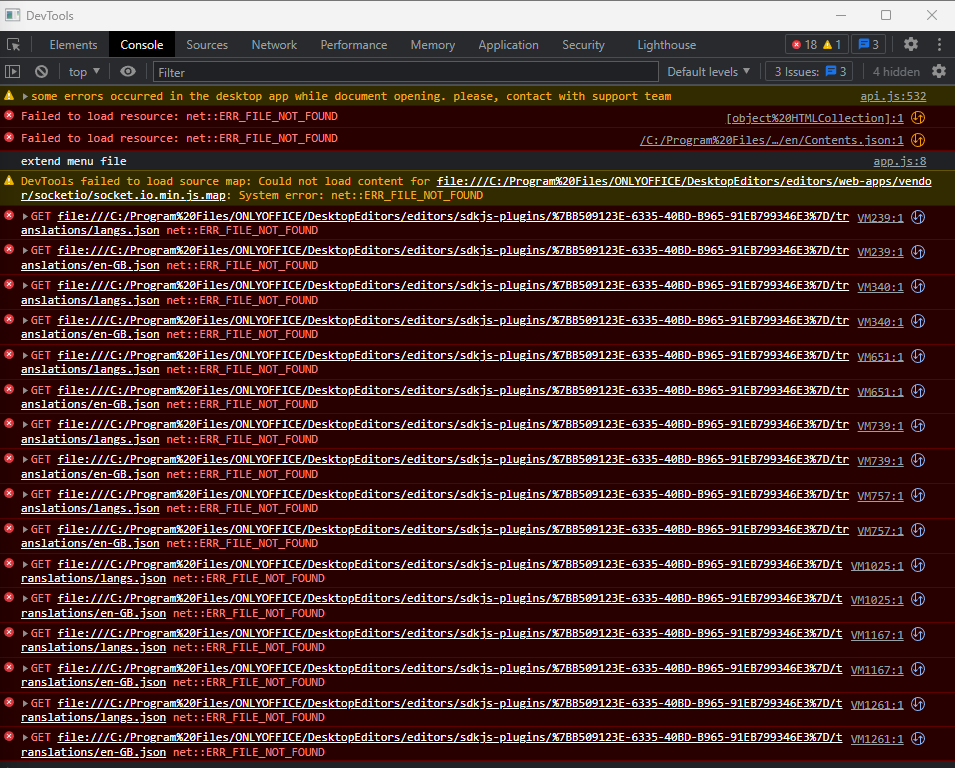The height and width of the screenshot is (768, 955).
Task: Network icon for VM1261:1 en-GB.json row
Action: click(x=918, y=738)
